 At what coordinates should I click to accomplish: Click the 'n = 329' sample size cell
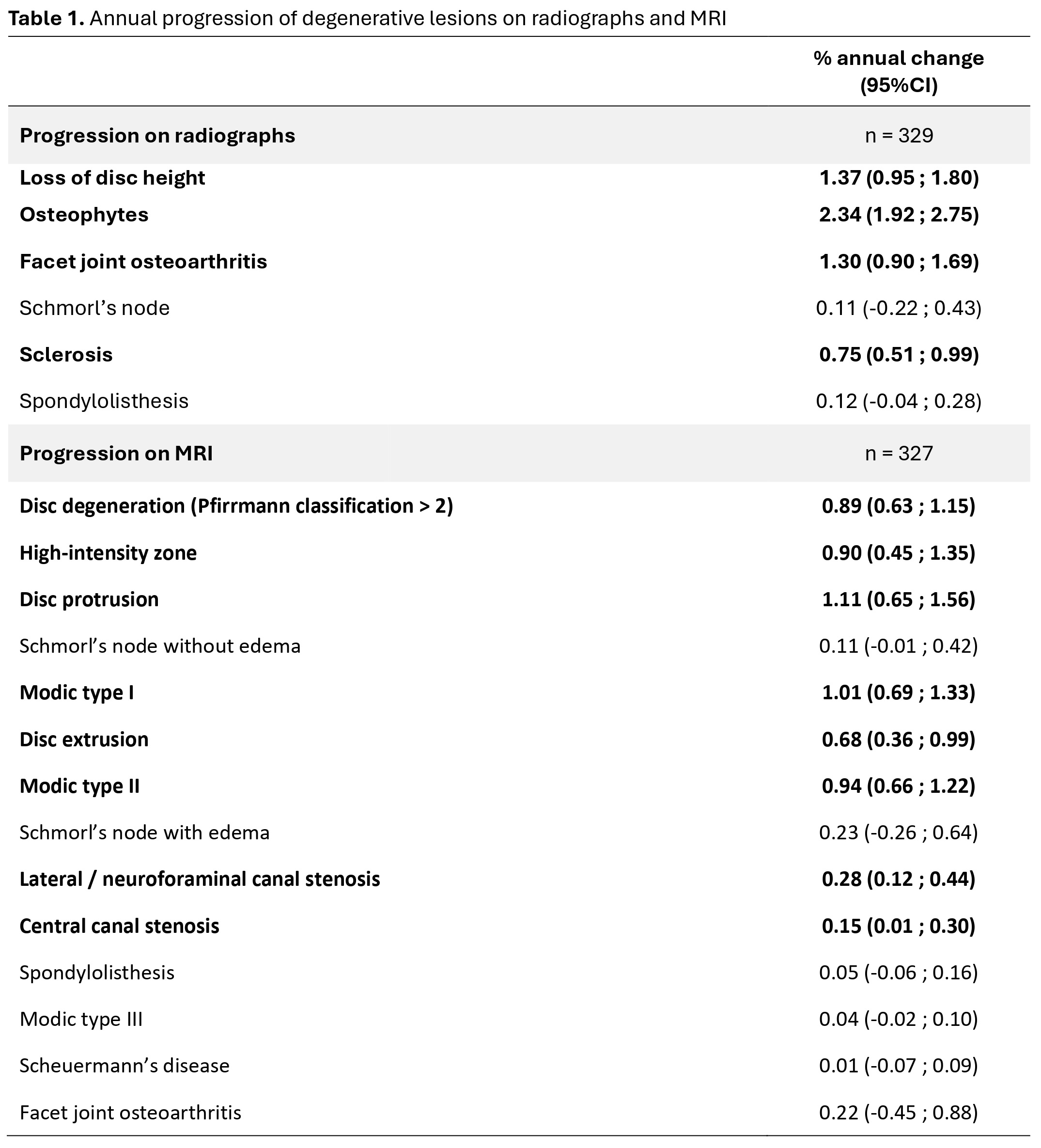[x=899, y=136]
